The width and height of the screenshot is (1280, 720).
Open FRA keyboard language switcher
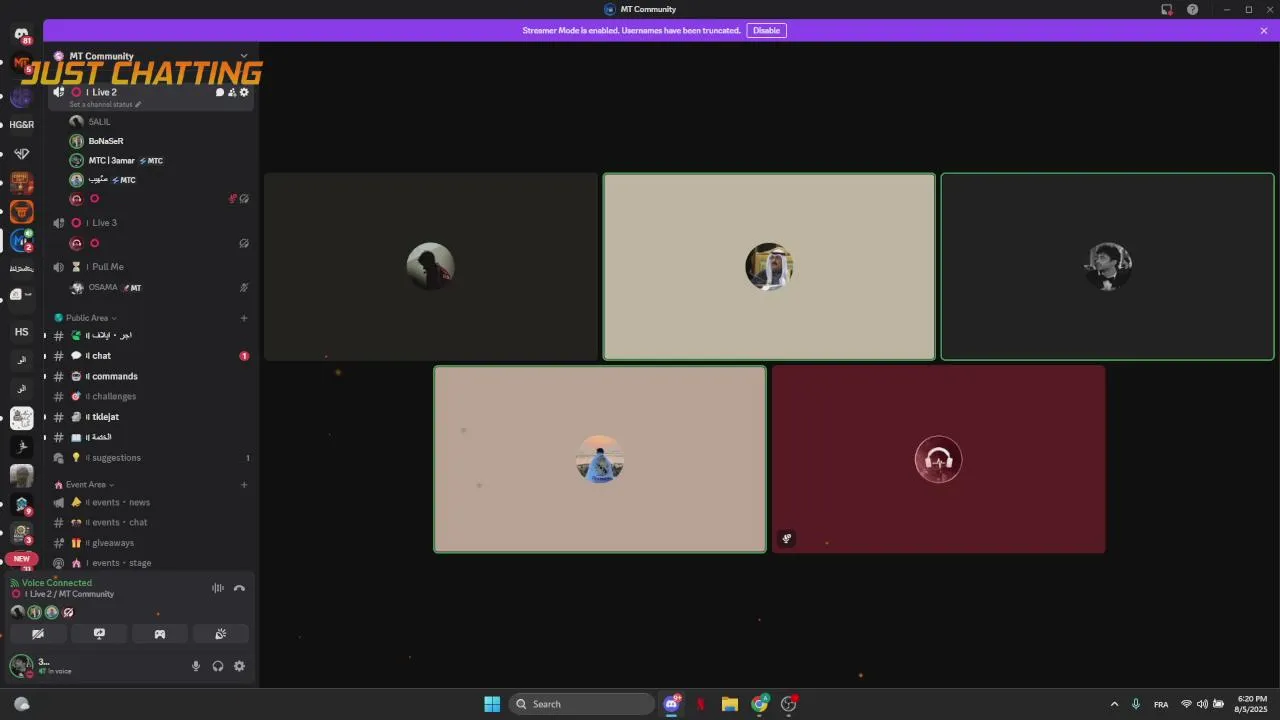[1161, 705]
